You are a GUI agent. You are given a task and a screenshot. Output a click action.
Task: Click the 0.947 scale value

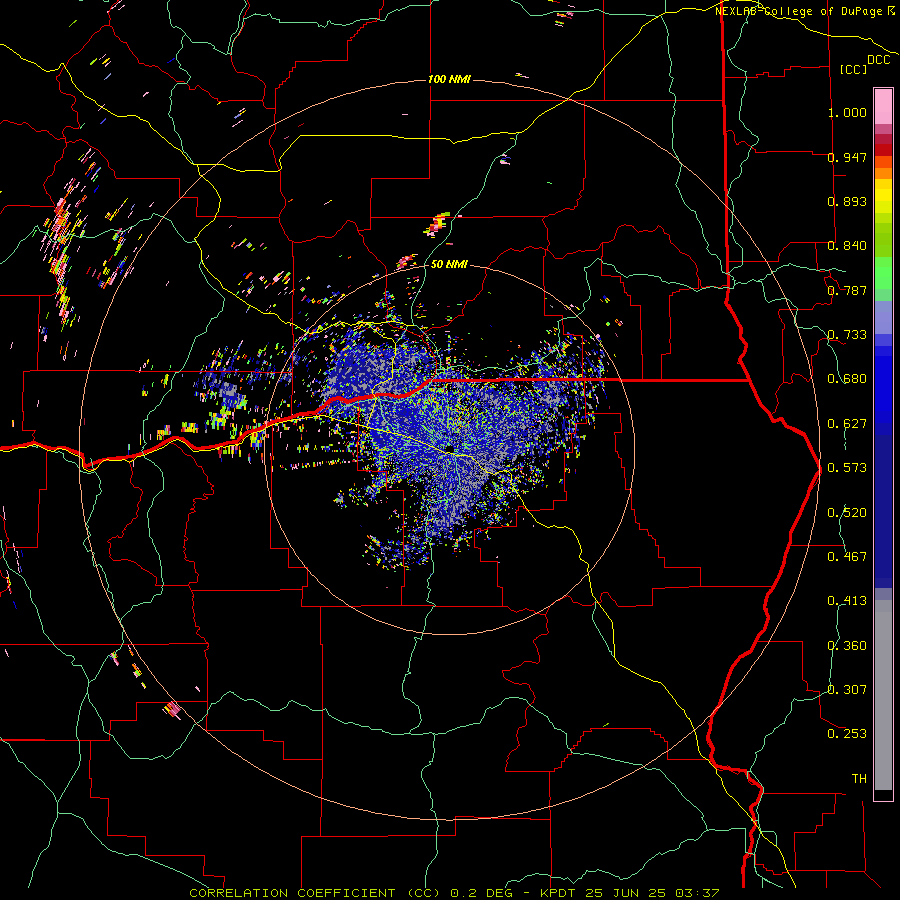(x=847, y=157)
